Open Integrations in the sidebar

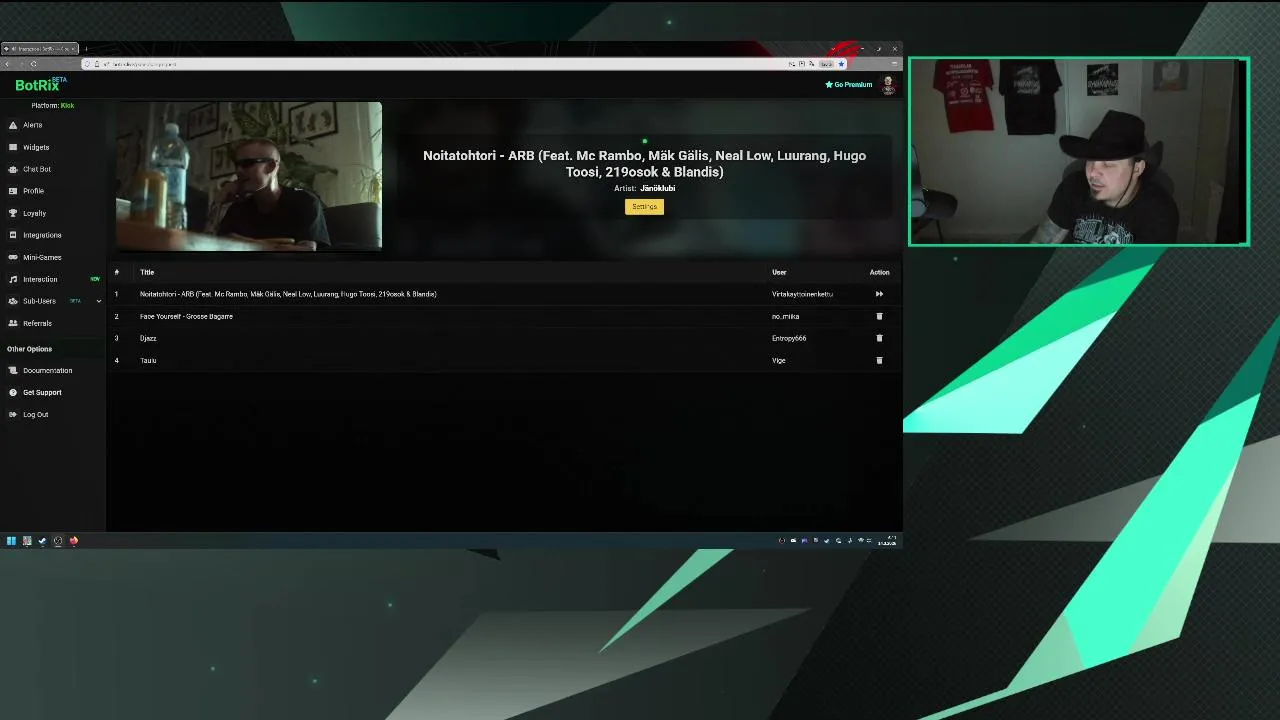click(42, 235)
